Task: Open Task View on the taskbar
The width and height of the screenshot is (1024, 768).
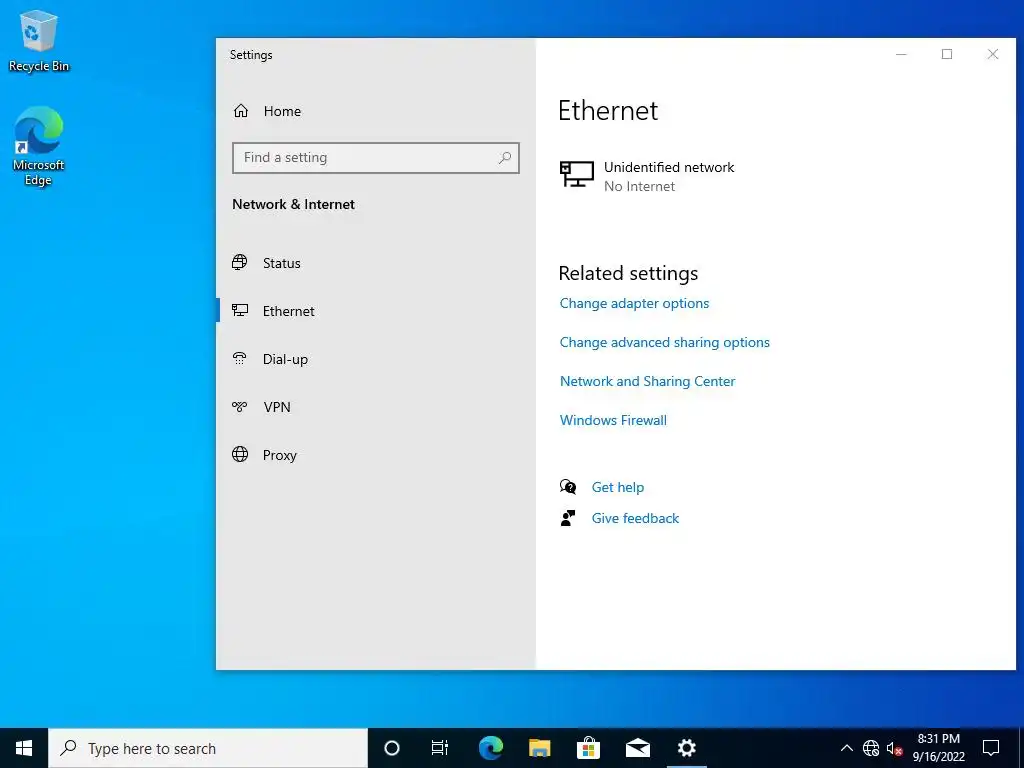Action: pyautogui.click(x=440, y=748)
